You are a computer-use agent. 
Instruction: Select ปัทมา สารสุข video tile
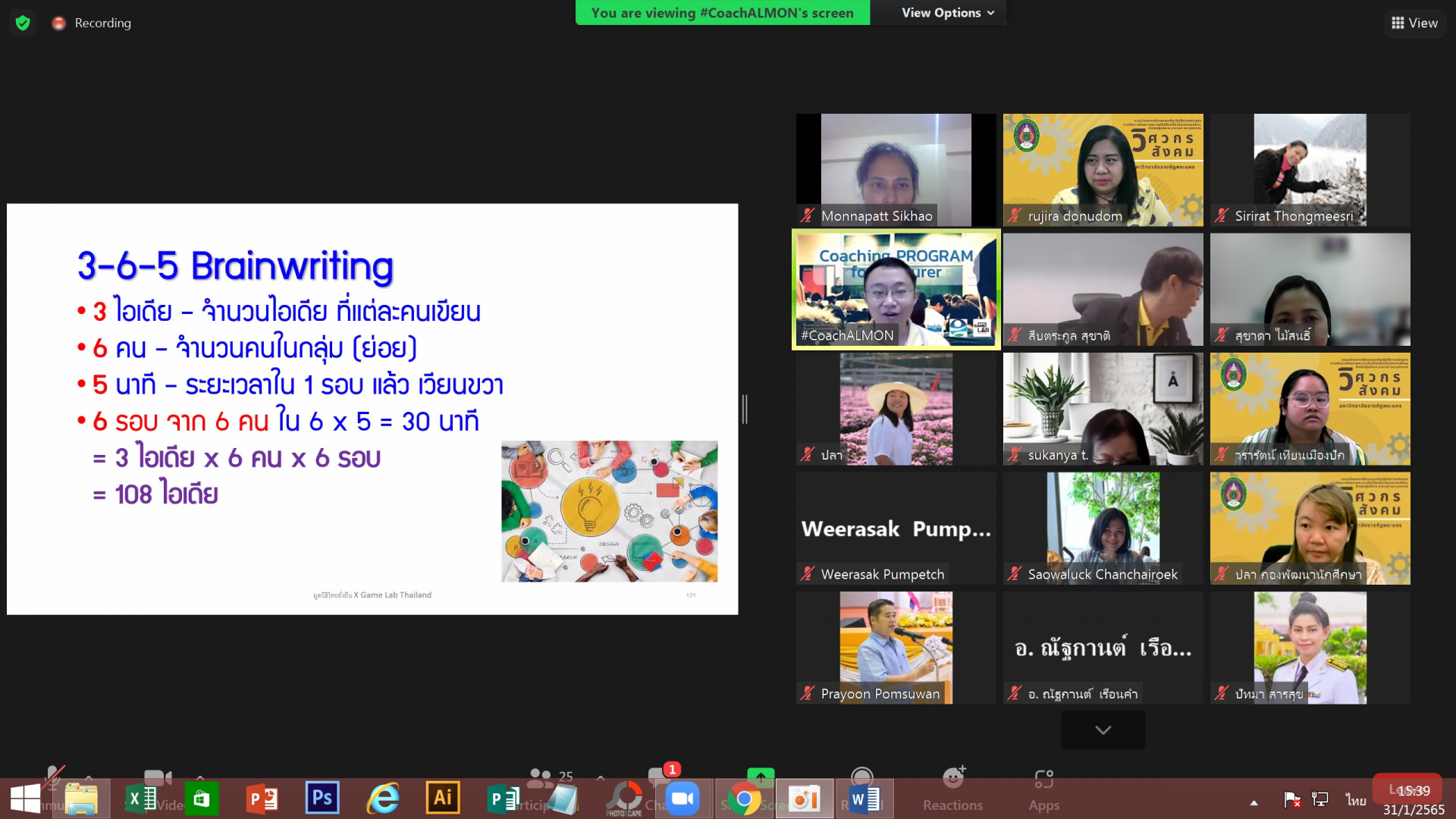(x=1310, y=648)
